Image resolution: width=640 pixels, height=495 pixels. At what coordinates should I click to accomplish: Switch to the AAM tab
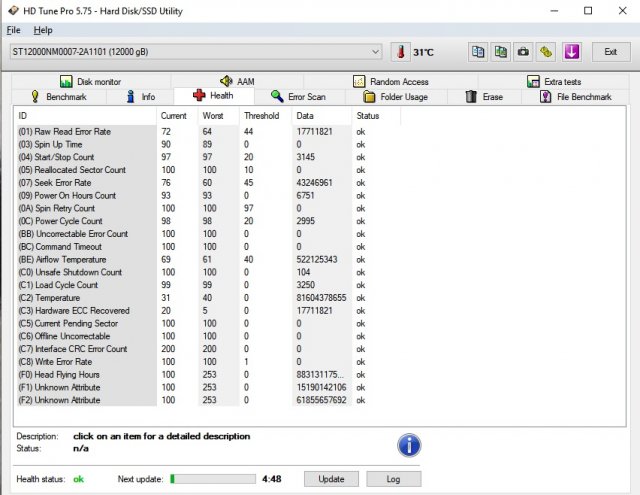coord(237,81)
